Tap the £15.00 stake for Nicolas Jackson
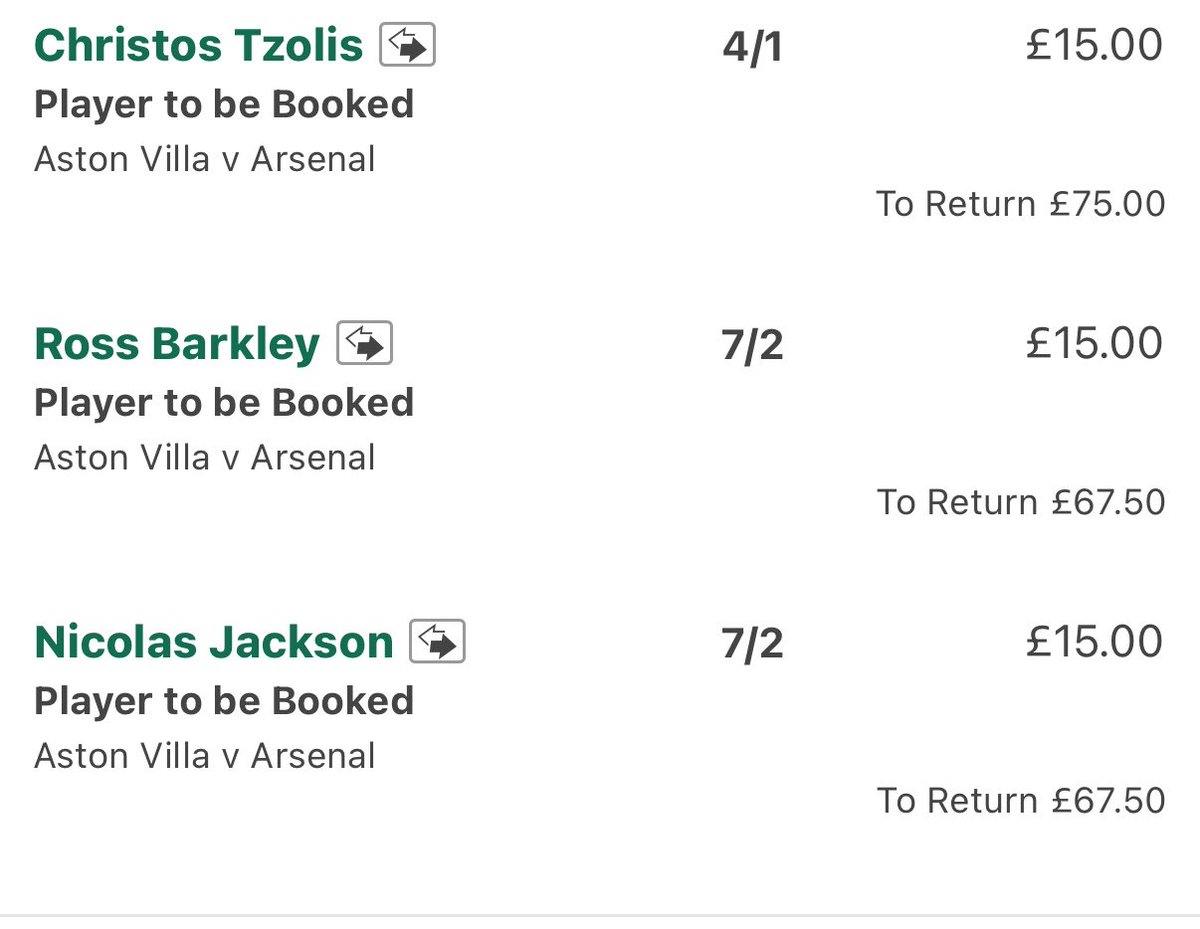1200x929 pixels. point(1095,642)
